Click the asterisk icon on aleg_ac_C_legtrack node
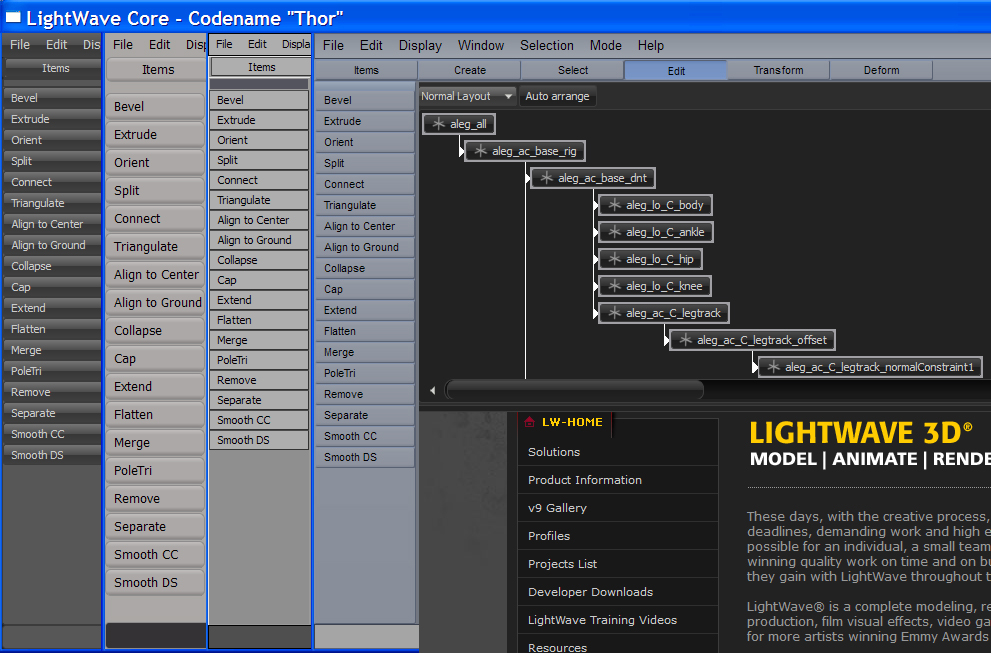The width and height of the screenshot is (991, 653). click(x=614, y=313)
